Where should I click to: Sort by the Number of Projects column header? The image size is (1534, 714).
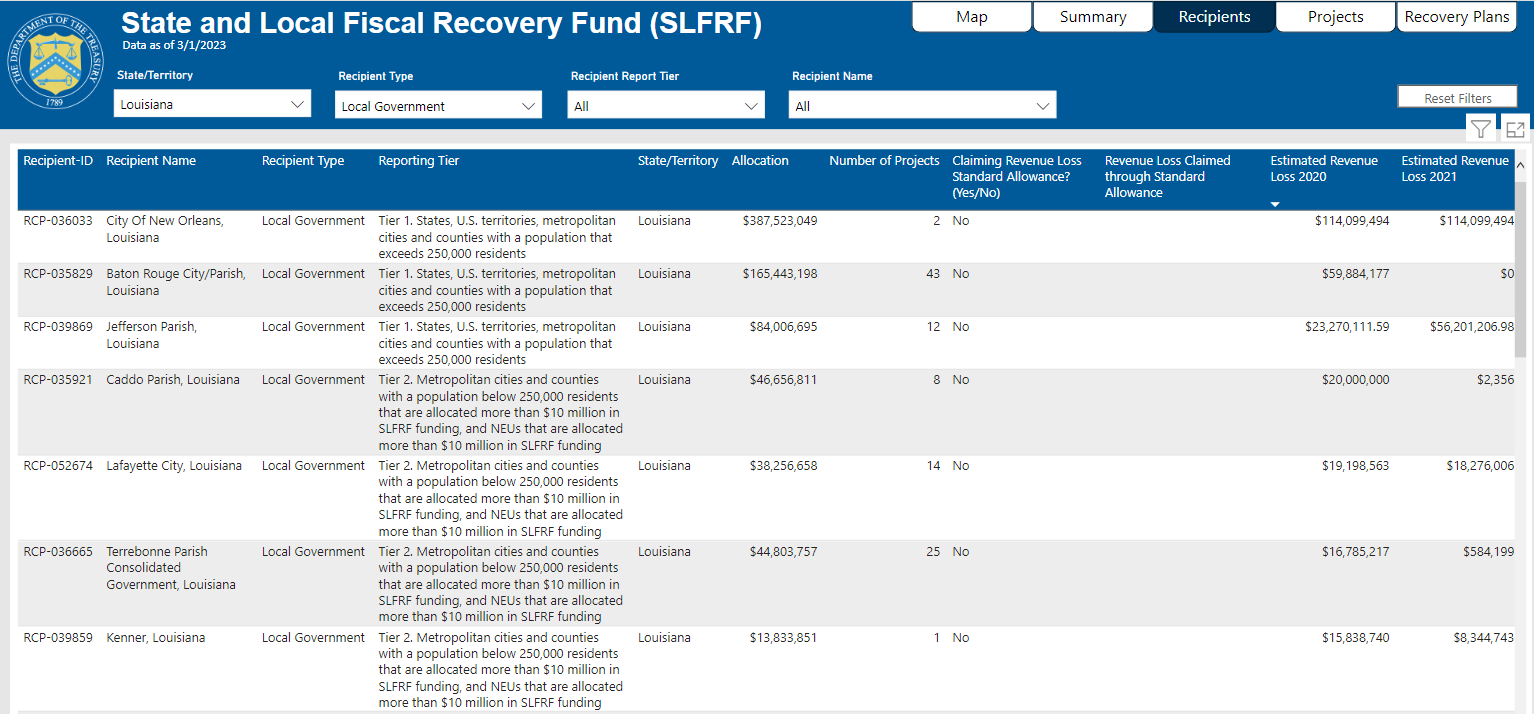(x=884, y=160)
